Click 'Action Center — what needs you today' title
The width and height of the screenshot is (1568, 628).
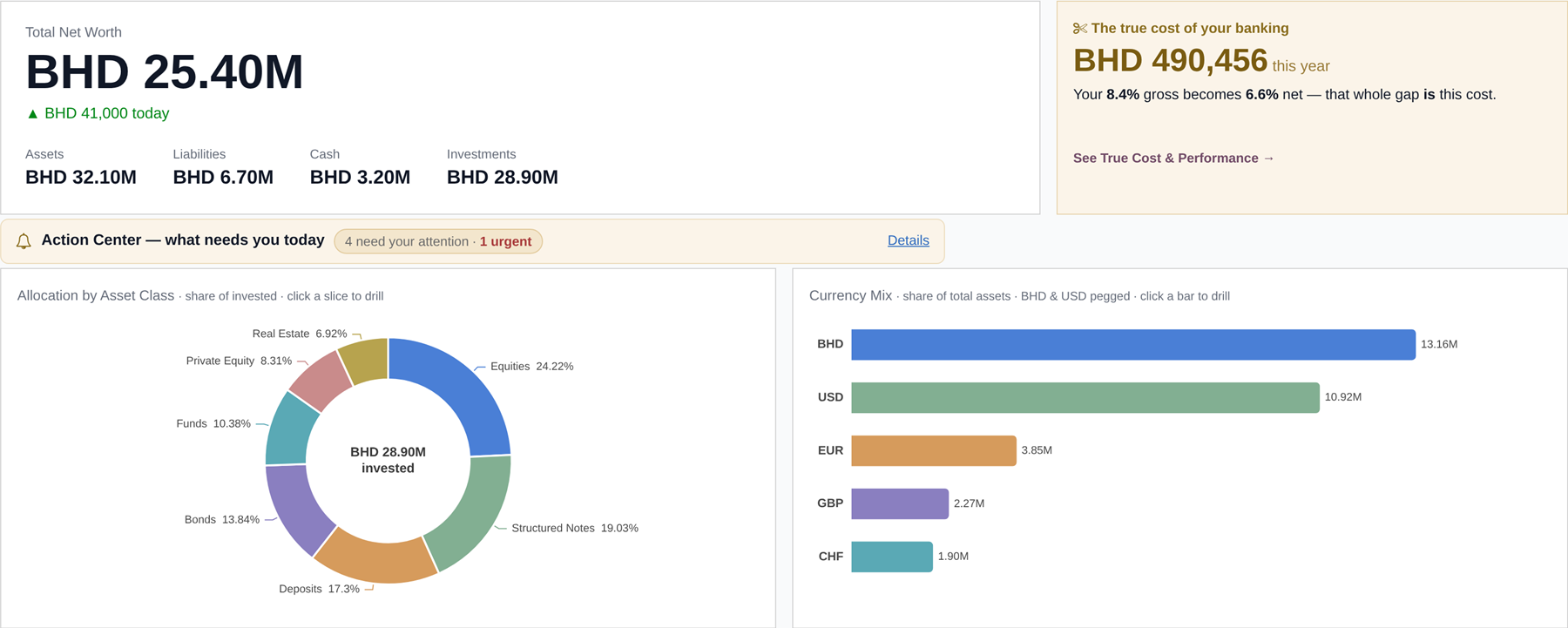click(x=183, y=240)
